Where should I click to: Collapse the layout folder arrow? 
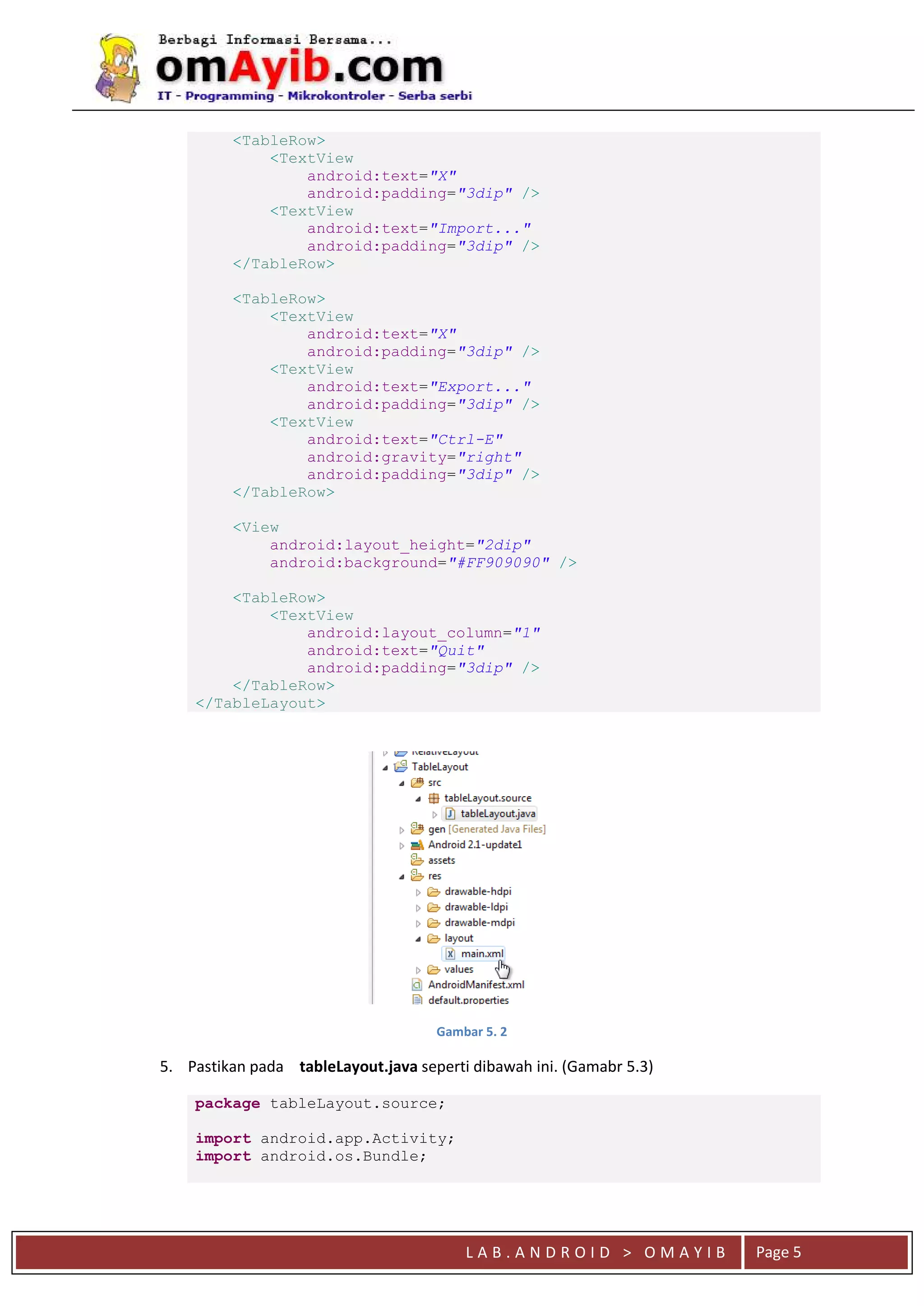(418, 939)
